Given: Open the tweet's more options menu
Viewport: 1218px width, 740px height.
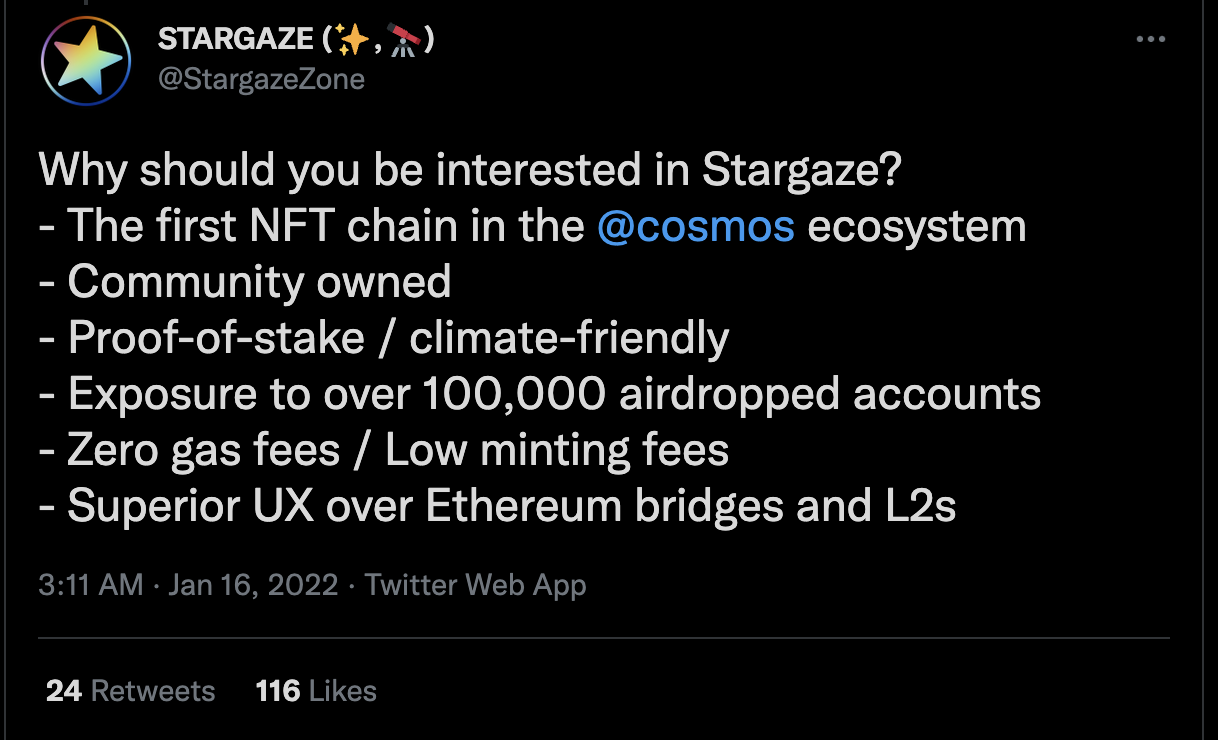Looking at the screenshot, I should (x=1151, y=40).
